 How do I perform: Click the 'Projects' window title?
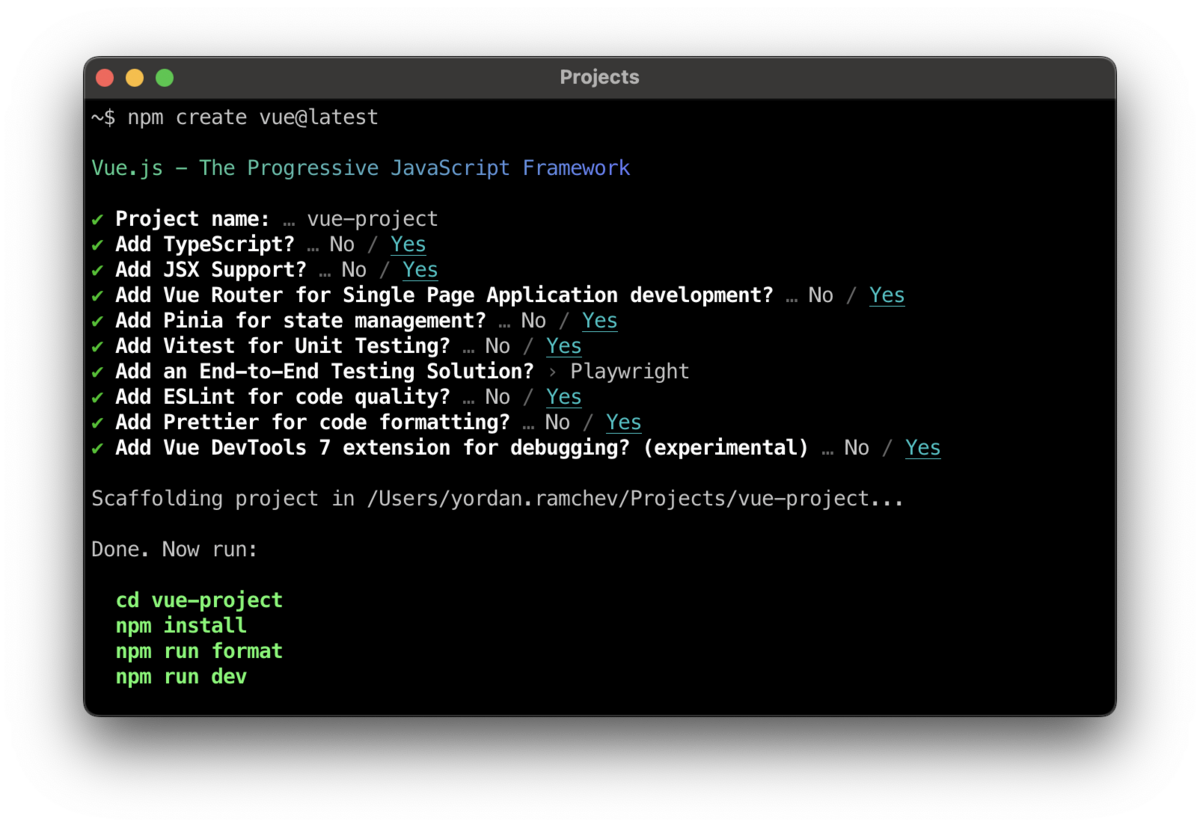click(599, 77)
